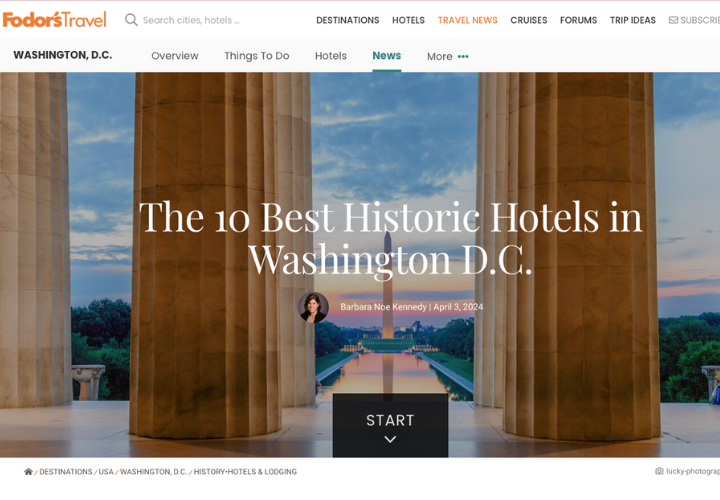Click the down chevron under START
This screenshot has height=500, width=720.
390,439
